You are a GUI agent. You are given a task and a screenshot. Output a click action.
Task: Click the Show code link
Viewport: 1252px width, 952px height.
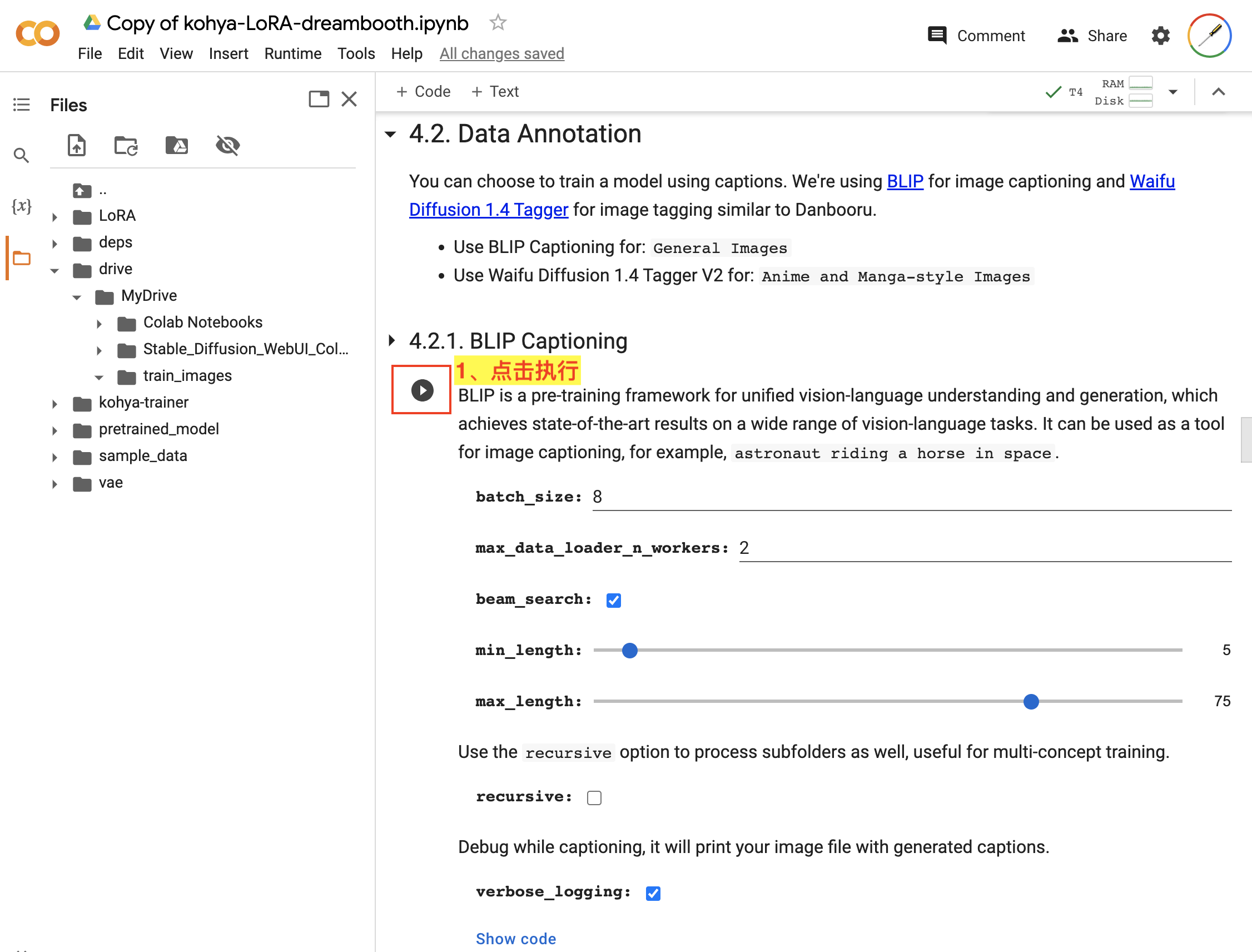coord(515,939)
